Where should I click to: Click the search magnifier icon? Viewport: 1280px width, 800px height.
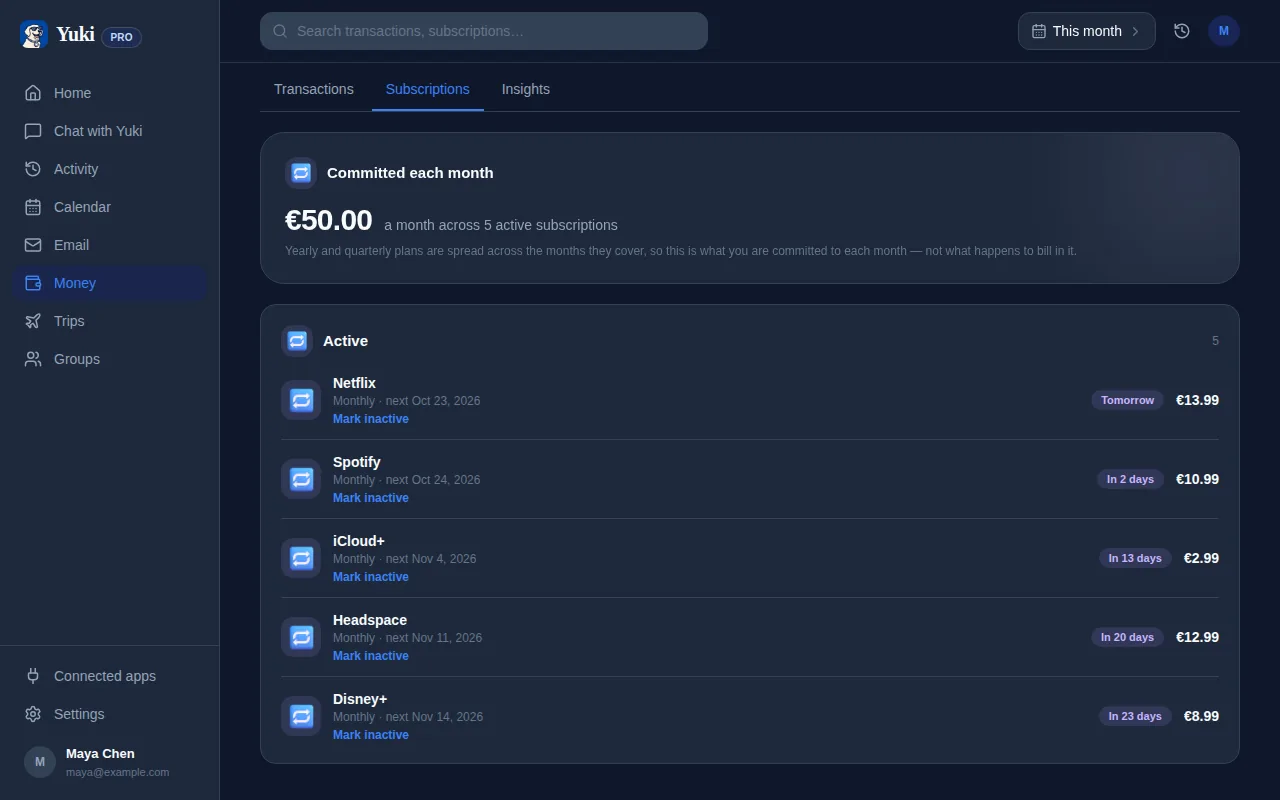(280, 31)
